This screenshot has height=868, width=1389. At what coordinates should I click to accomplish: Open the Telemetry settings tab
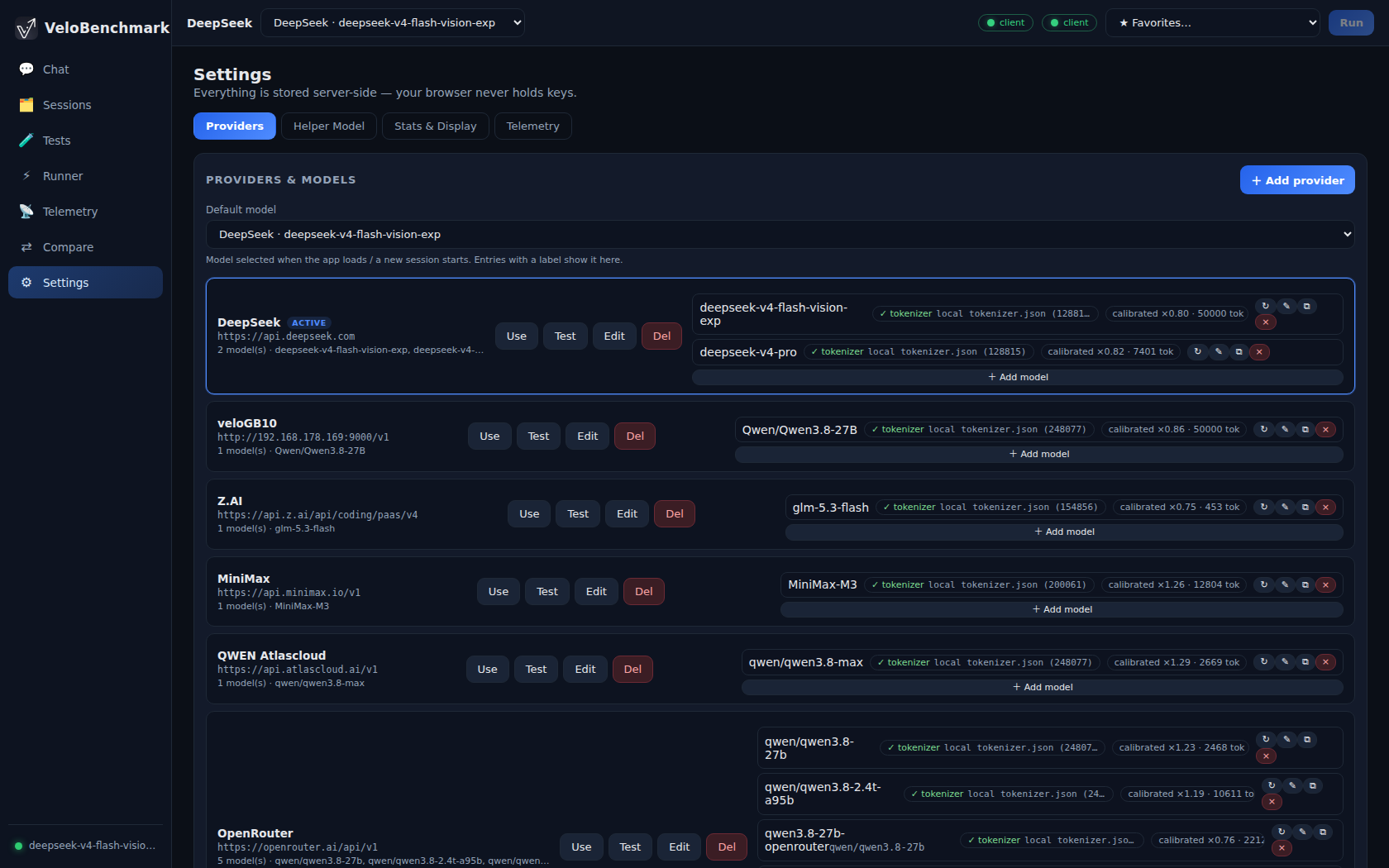533,126
